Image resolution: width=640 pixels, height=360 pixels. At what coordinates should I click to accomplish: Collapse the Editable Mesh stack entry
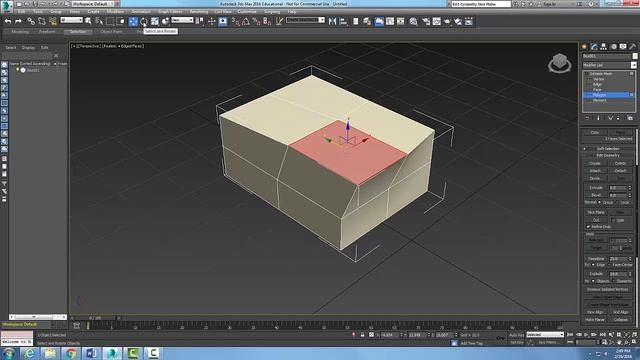pos(587,73)
